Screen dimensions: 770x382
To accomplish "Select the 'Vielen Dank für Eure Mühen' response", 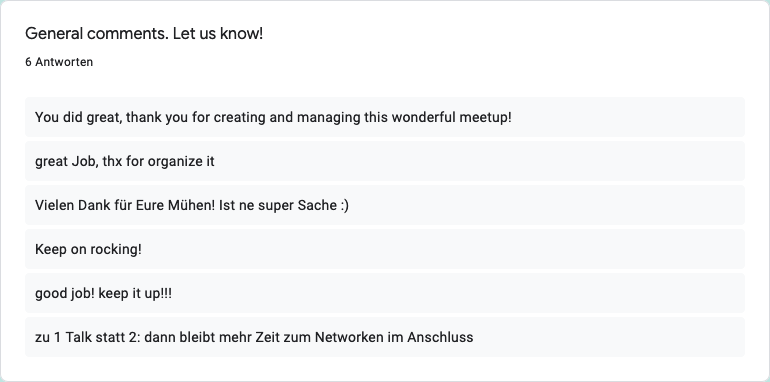I will coord(385,205).
